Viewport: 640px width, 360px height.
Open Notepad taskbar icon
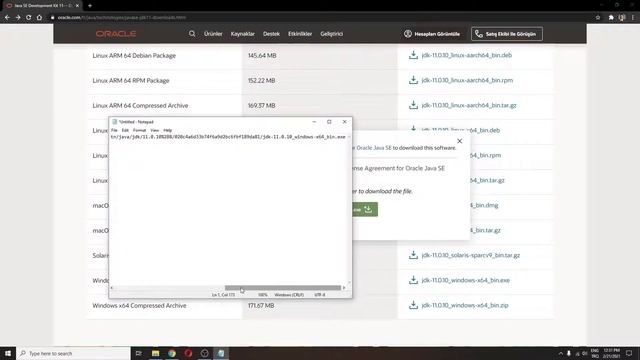coord(221,353)
